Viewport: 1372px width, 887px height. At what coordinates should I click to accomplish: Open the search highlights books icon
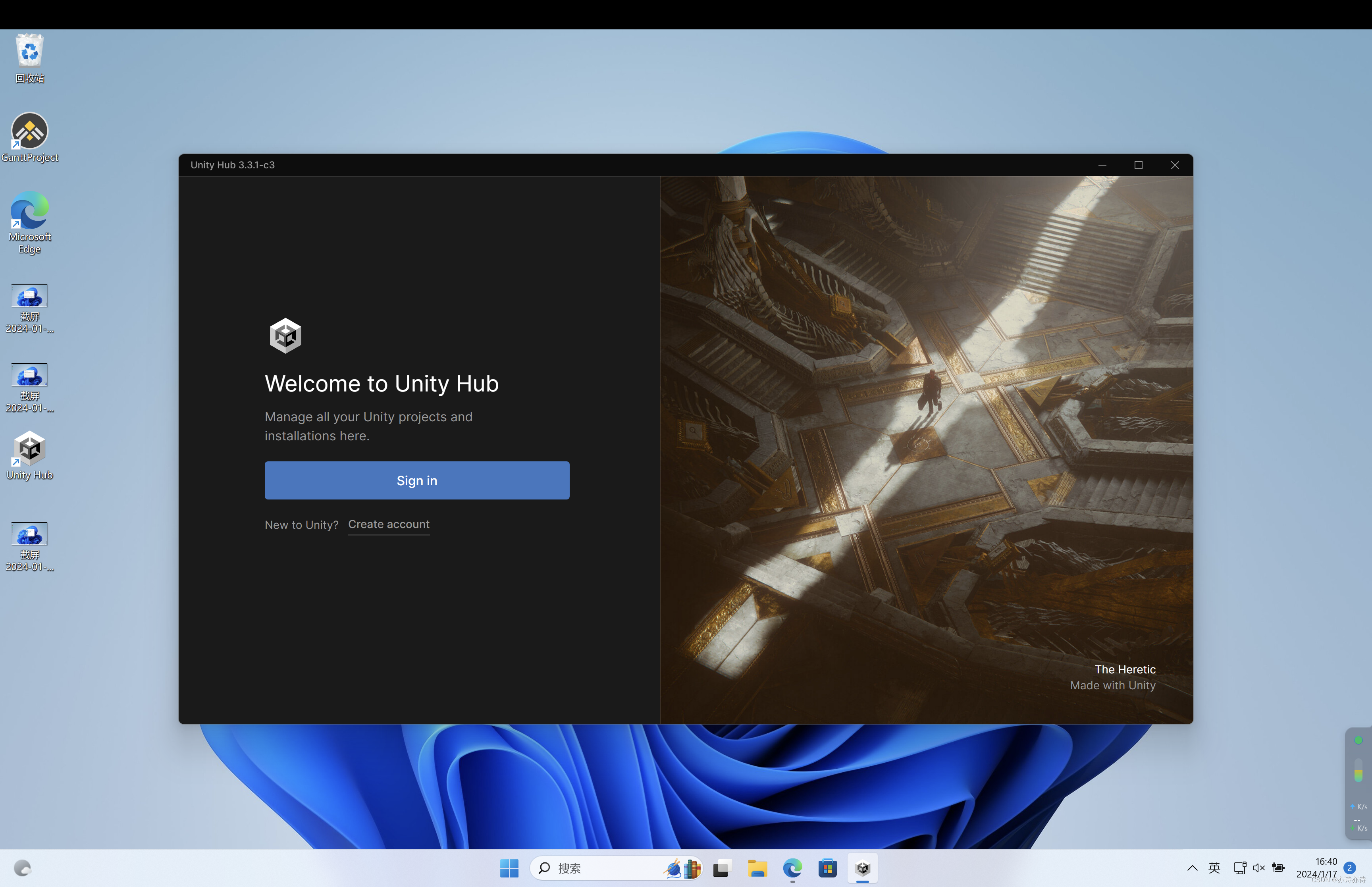[x=683, y=868]
